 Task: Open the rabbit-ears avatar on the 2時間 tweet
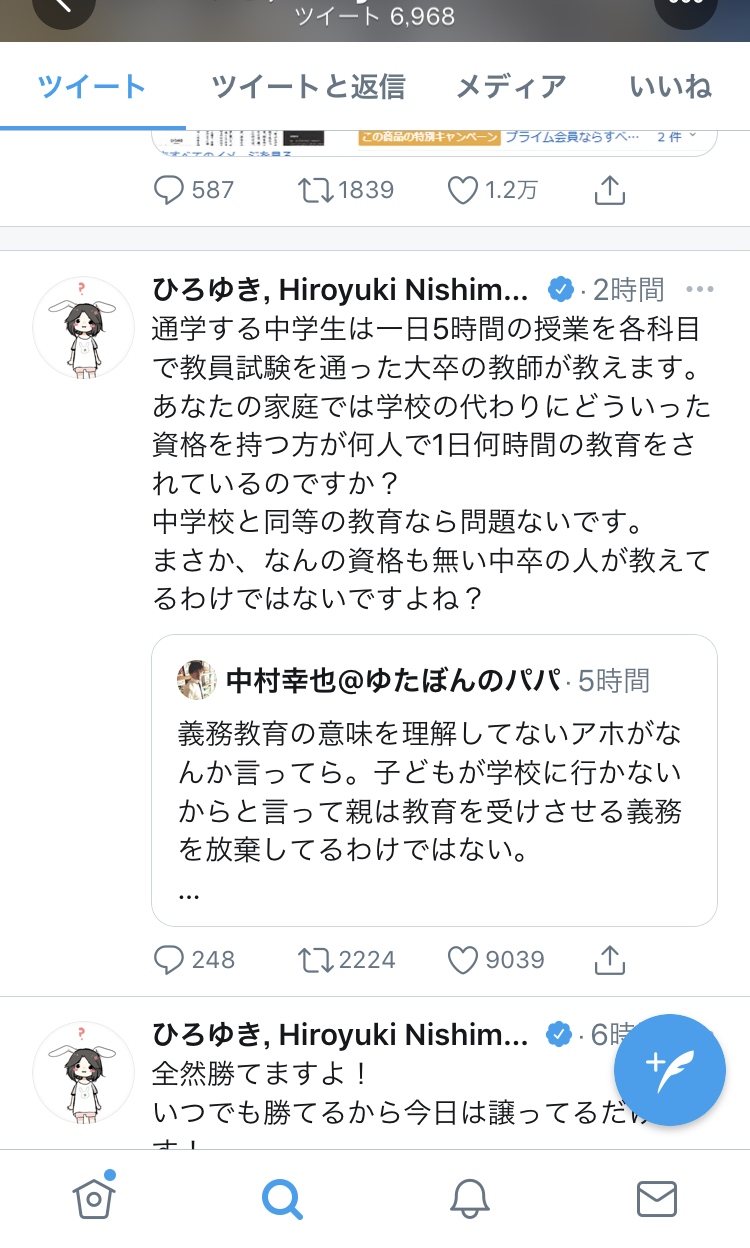point(84,327)
